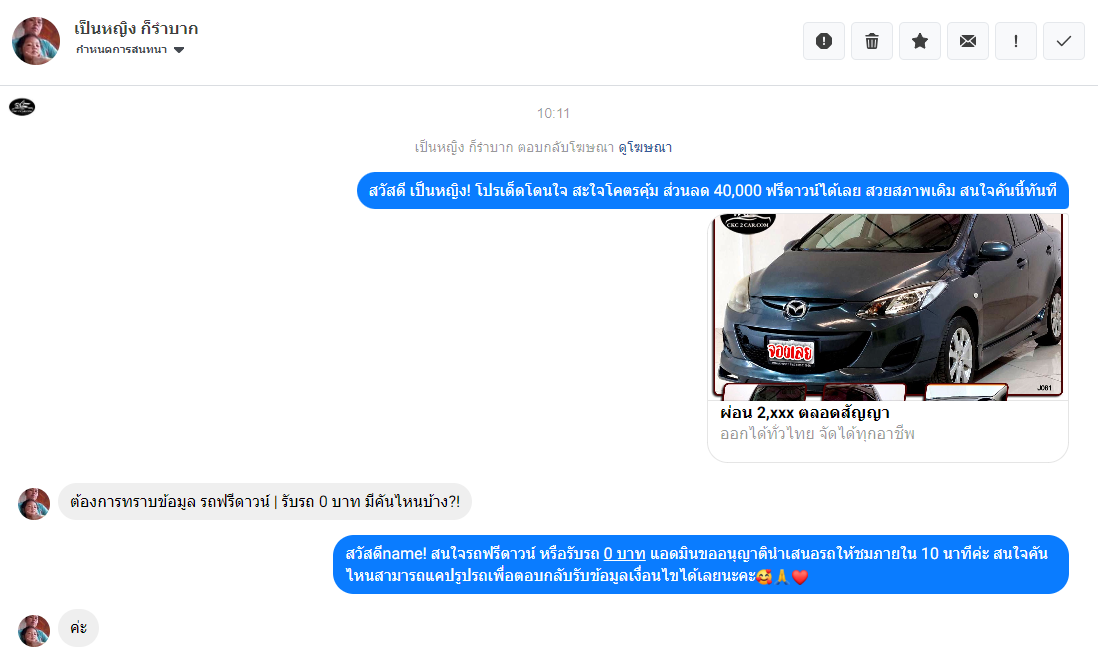Delete conversation using the trash icon
The width and height of the screenshot is (1098, 657).
point(872,41)
